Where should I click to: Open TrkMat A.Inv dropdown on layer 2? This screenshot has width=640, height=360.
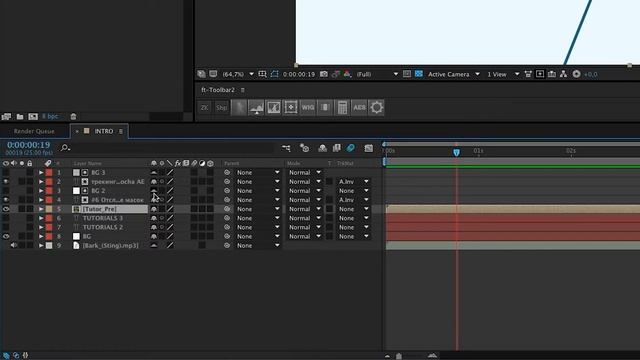(353, 182)
